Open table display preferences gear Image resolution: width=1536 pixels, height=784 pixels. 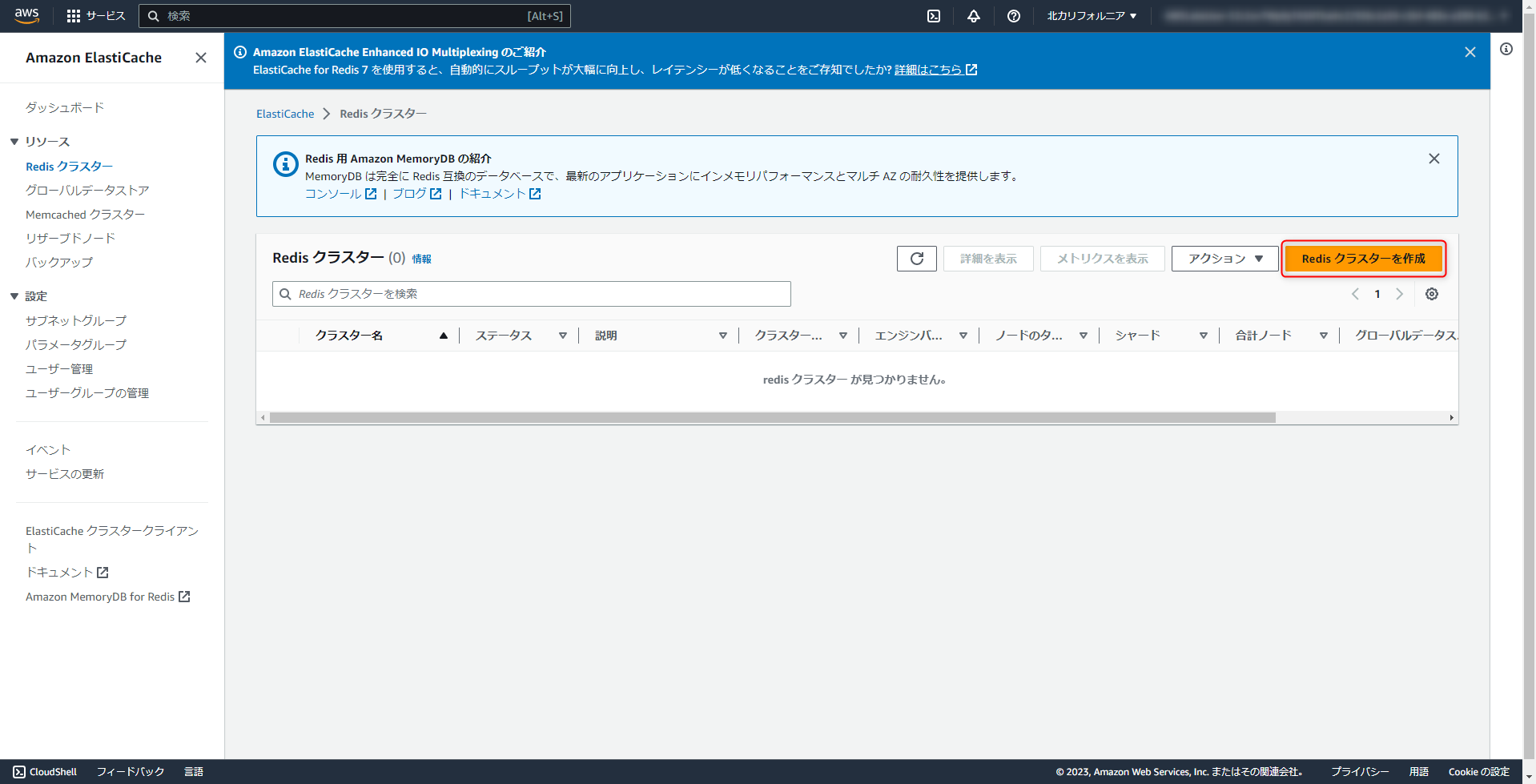[x=1432, y=294]
